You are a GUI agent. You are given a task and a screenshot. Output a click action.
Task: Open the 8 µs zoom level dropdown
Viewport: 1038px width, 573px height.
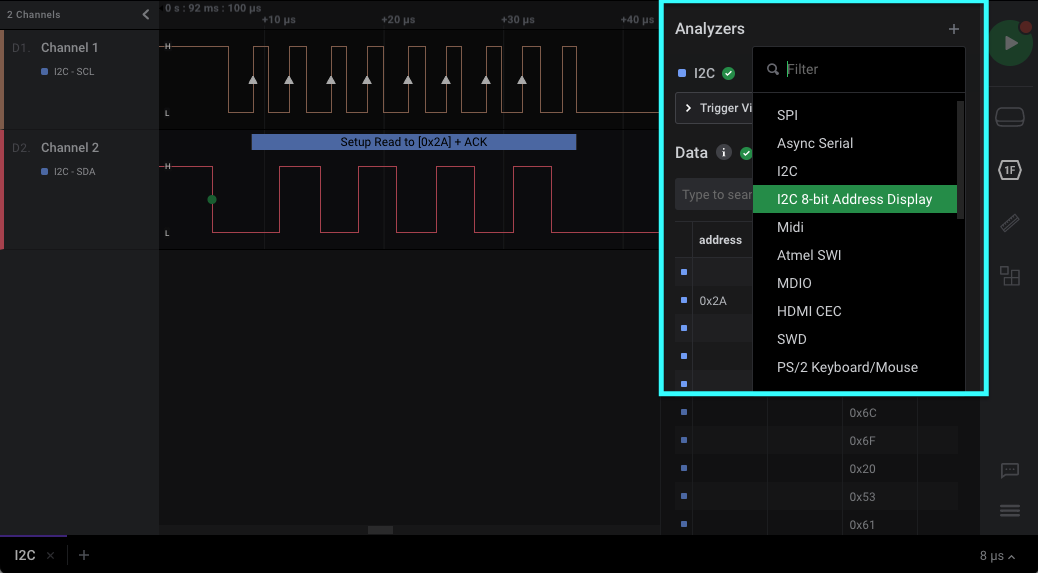click(x=998, y=556)
